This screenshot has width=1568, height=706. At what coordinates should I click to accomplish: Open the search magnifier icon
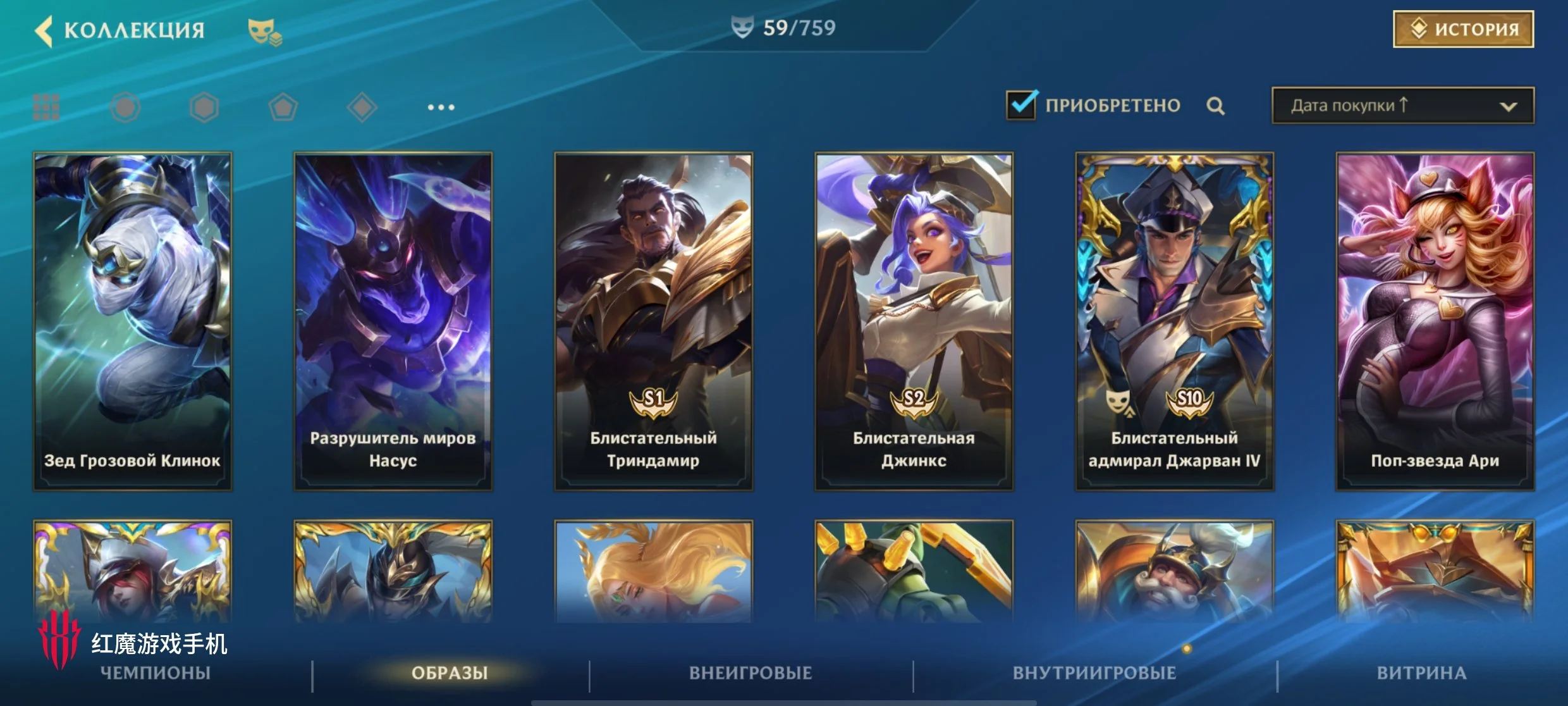click(1215, 106)
